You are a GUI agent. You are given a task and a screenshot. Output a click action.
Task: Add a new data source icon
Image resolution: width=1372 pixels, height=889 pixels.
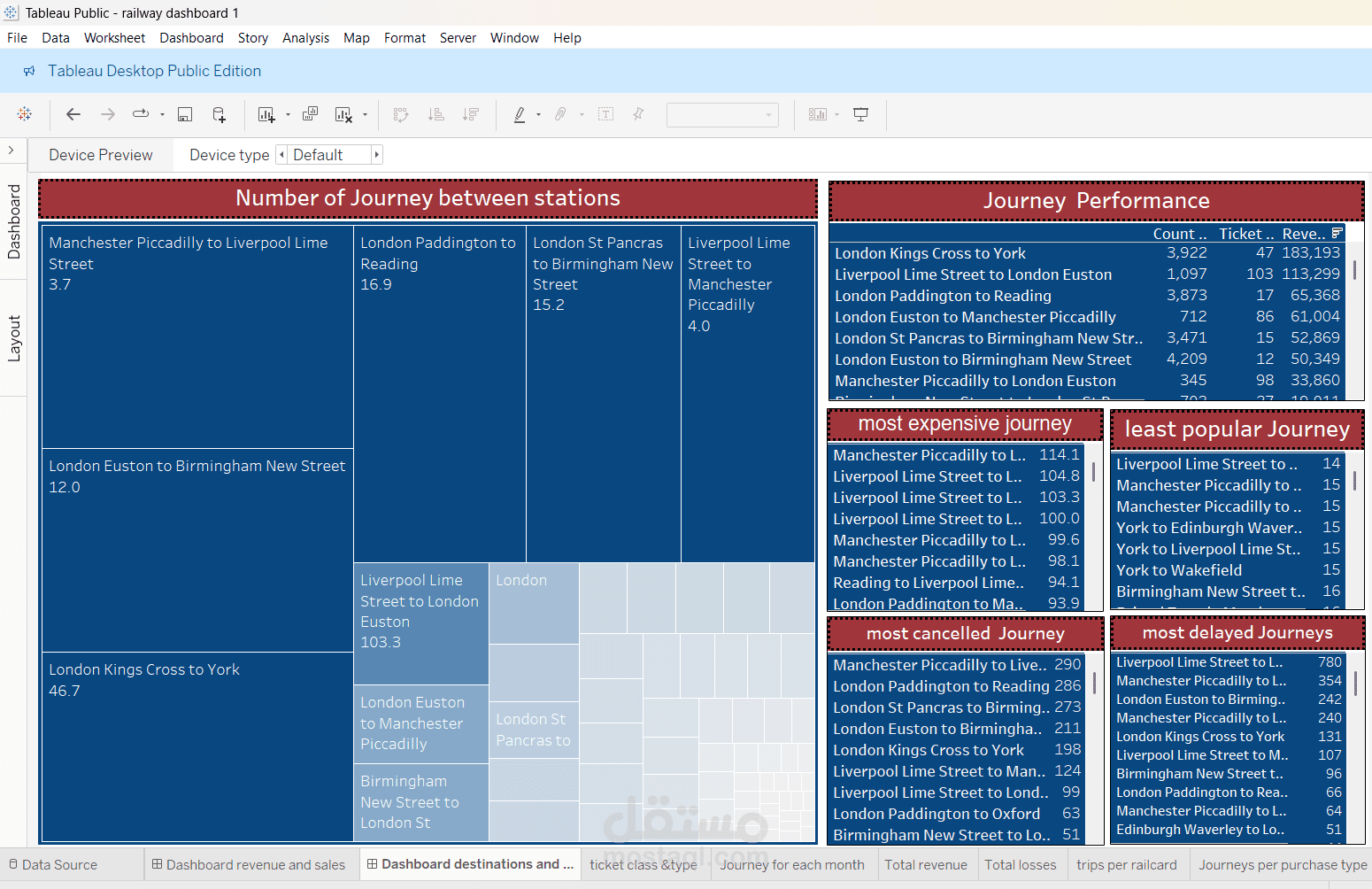(220, 114)
